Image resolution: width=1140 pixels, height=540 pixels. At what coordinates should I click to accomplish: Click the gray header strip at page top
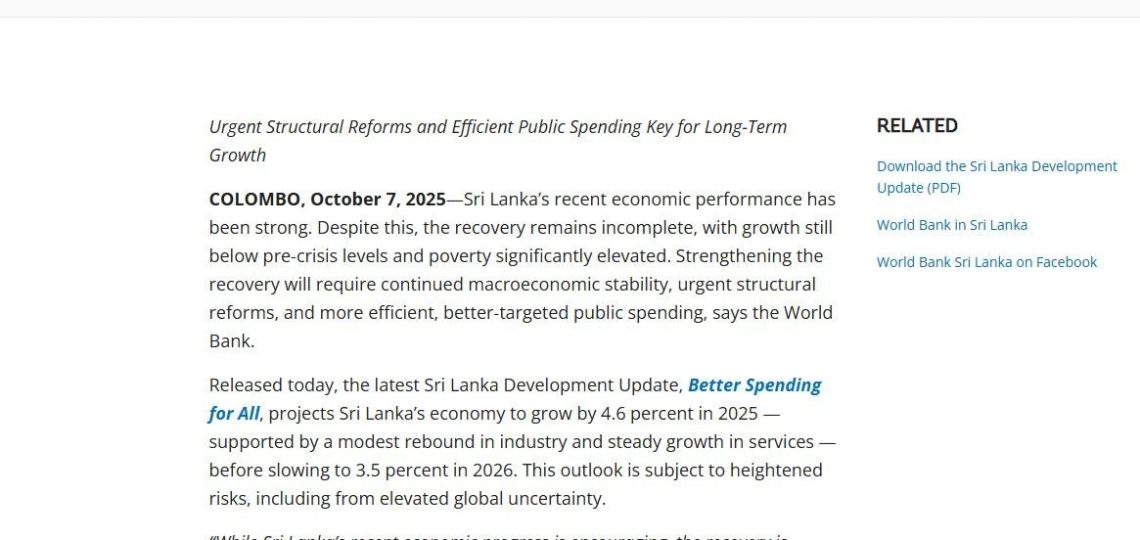coord(570,8)
